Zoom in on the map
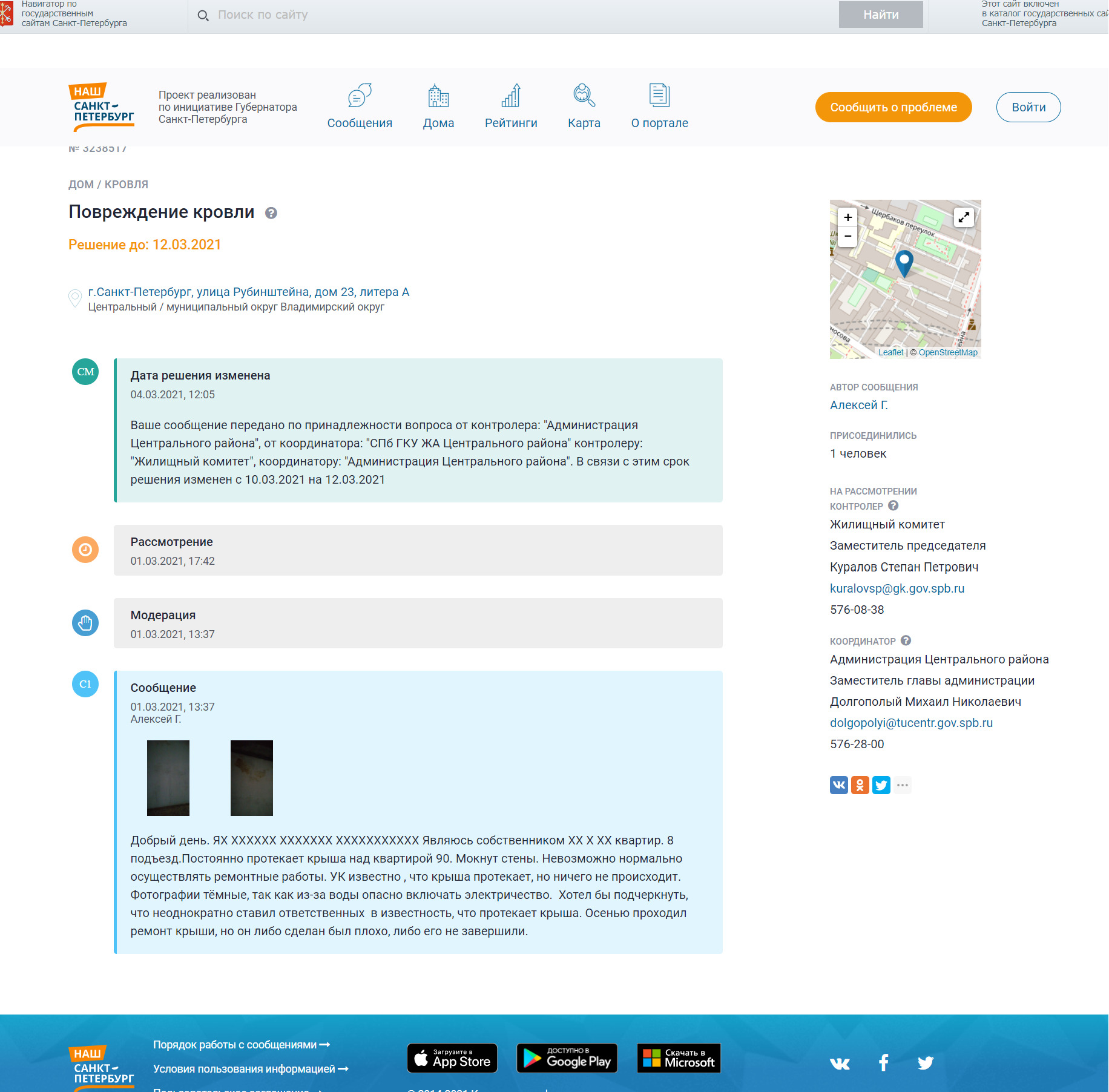The height and width of the screenshot is (1092, 1109). 847,217
